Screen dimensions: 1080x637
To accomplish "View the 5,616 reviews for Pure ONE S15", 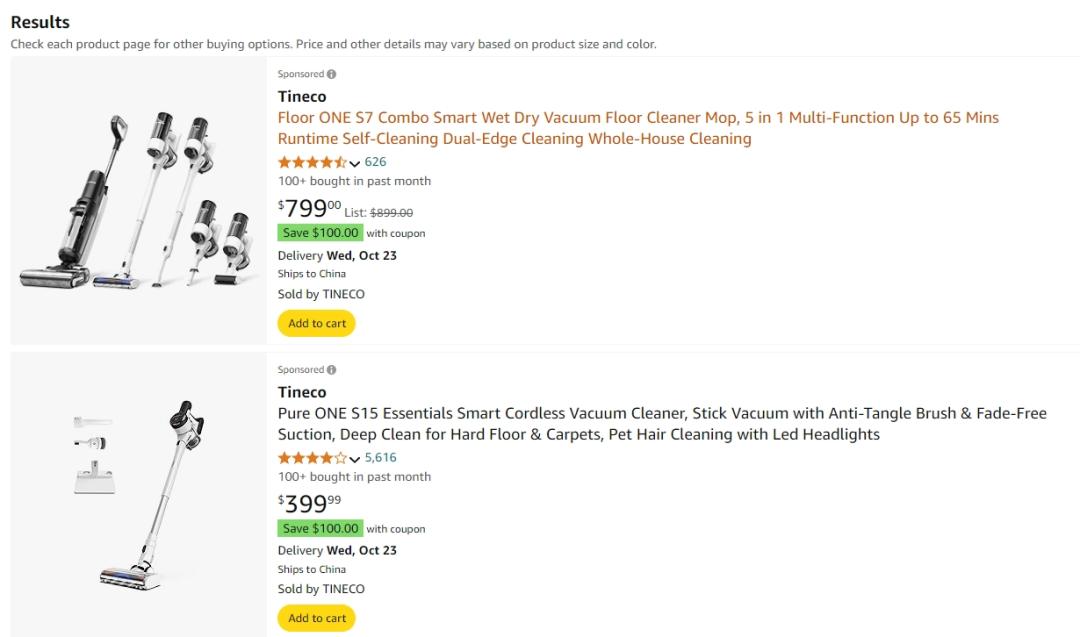I will click(x=381, y=458).
